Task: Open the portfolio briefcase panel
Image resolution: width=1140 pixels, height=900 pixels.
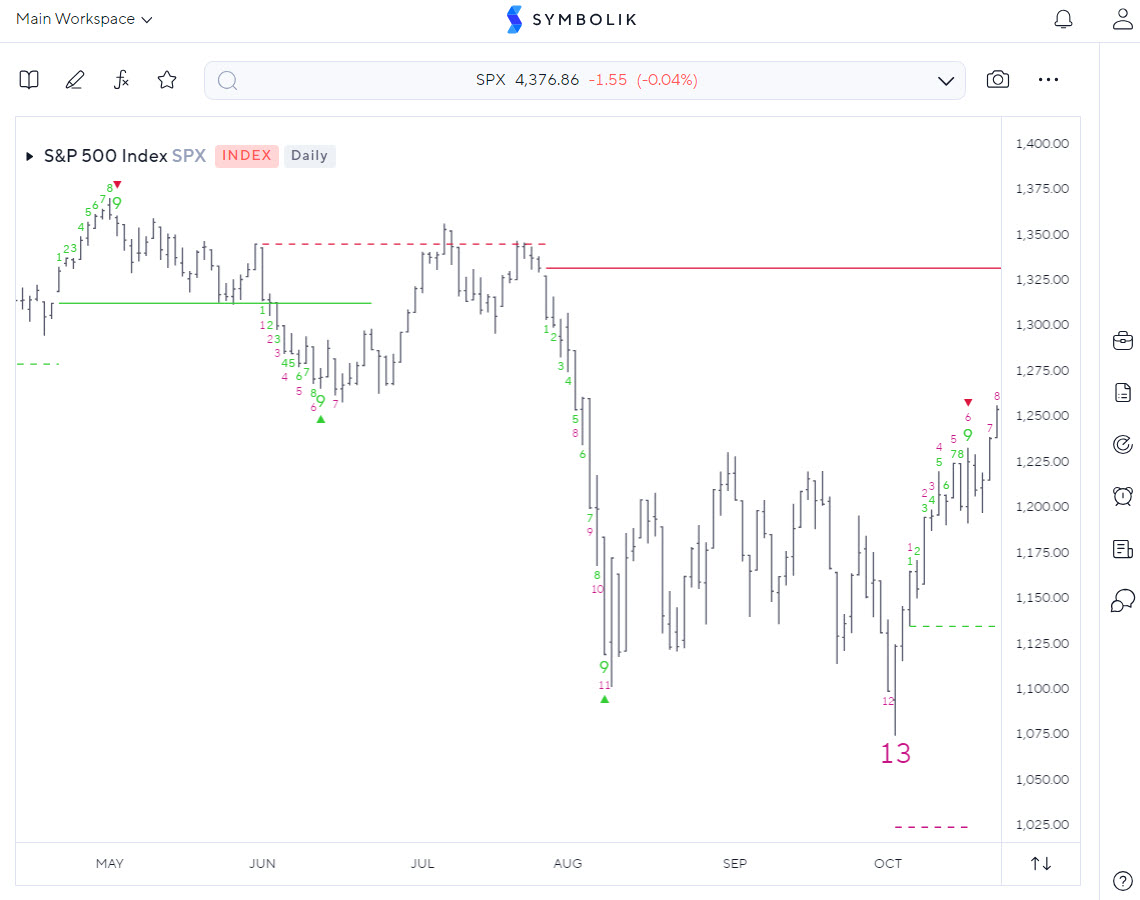Action: click(x=1122, y=341)
